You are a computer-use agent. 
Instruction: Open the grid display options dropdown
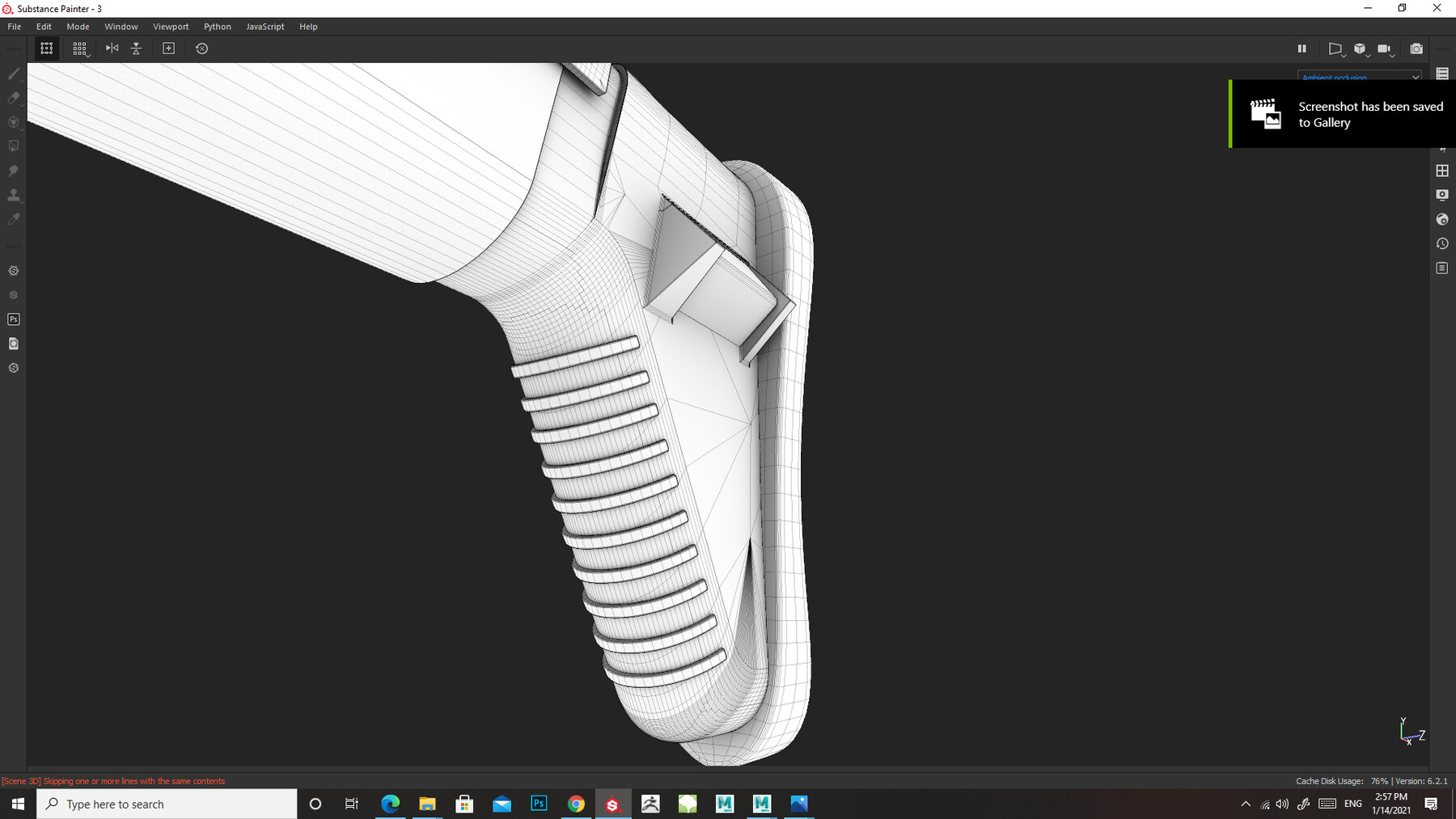[x=80, y=49]
